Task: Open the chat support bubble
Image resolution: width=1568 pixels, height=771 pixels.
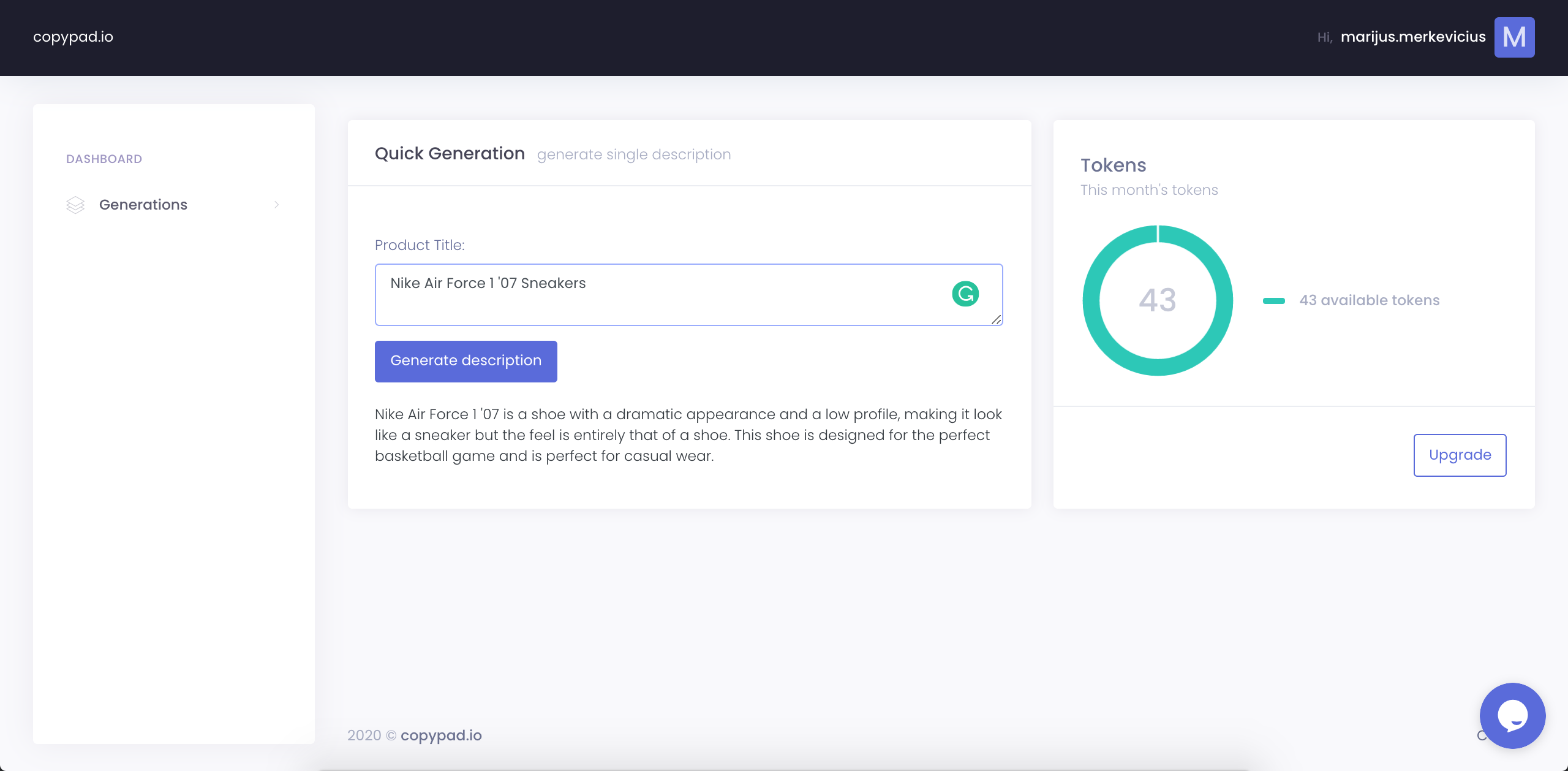Action: coord(1512,715)
